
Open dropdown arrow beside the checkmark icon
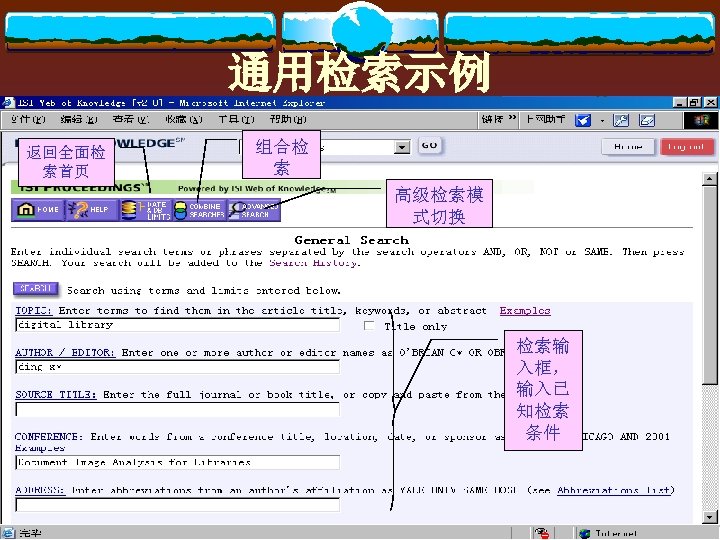602,121
